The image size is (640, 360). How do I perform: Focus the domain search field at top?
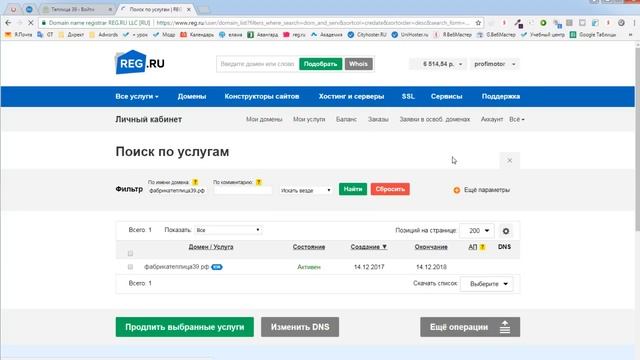click(258, 64)
